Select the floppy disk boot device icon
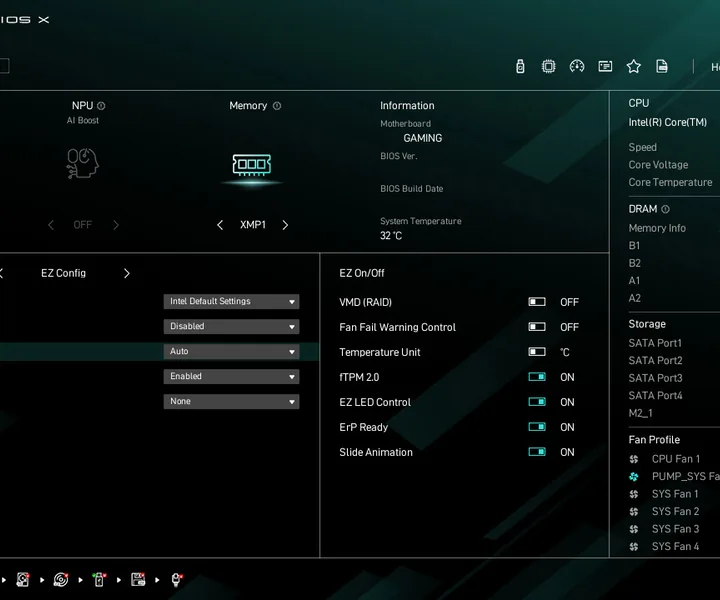 click(x=138, y=580)
